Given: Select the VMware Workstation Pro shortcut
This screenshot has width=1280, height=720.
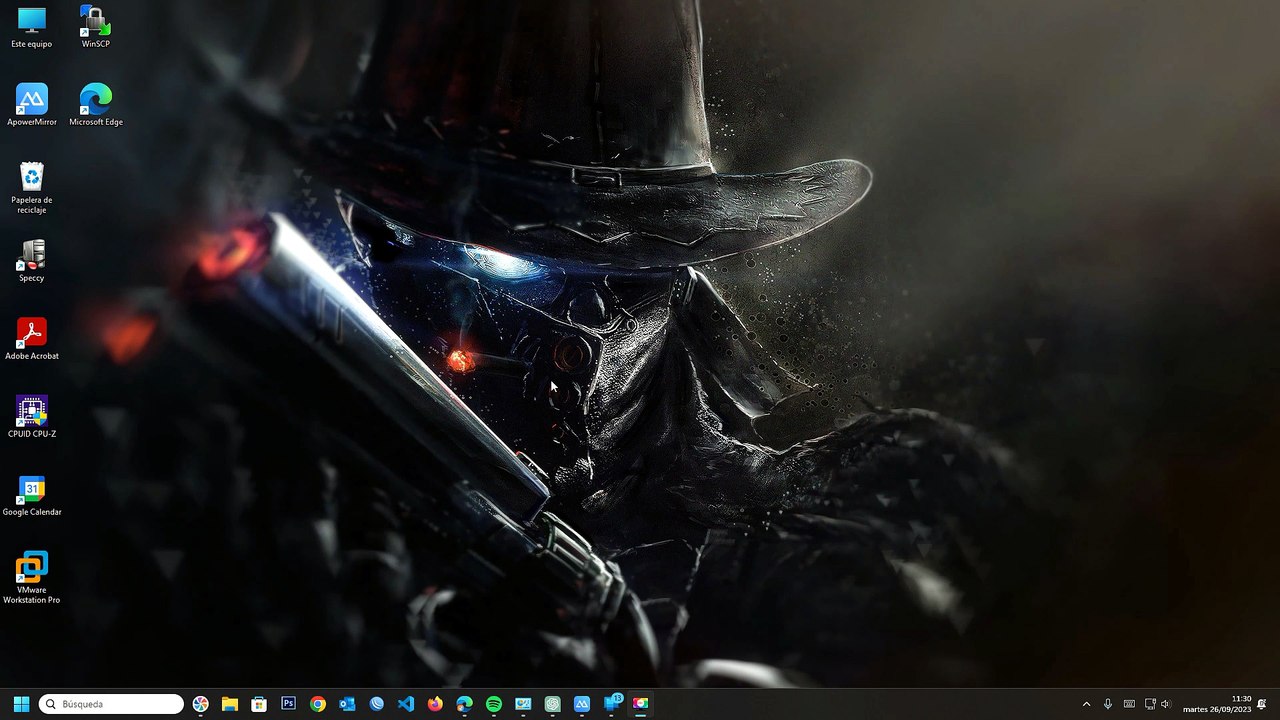Looking at the screenshot, I should click(x=32, y=578).
